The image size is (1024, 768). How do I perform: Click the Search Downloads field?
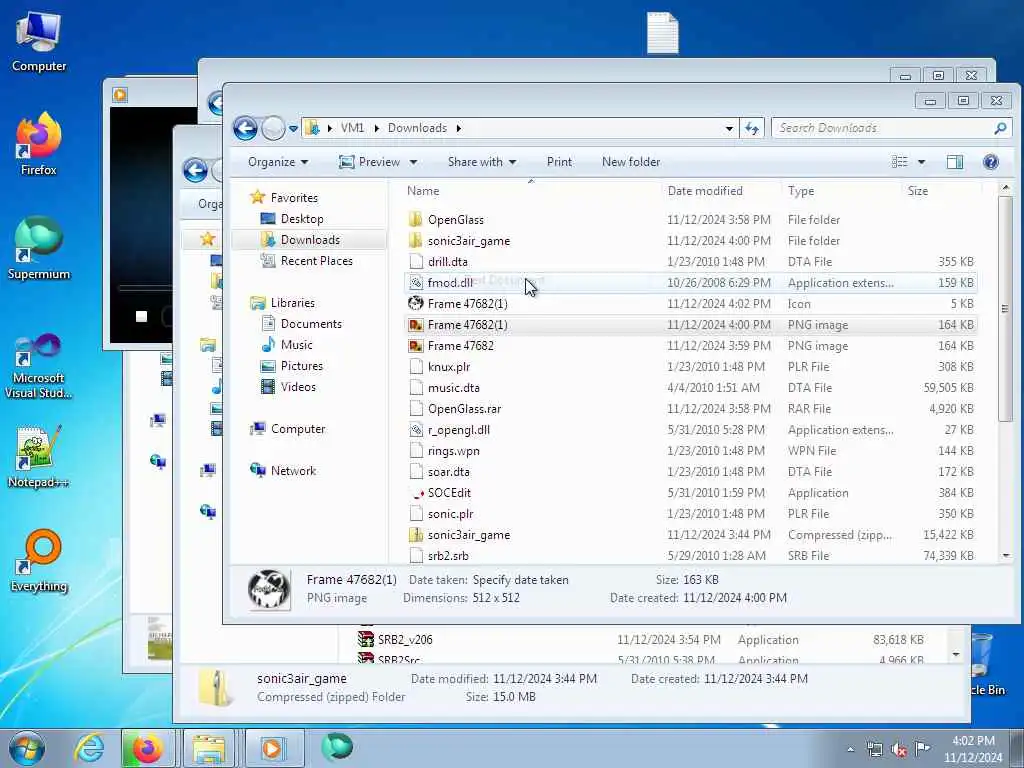(x=884, y=128)
